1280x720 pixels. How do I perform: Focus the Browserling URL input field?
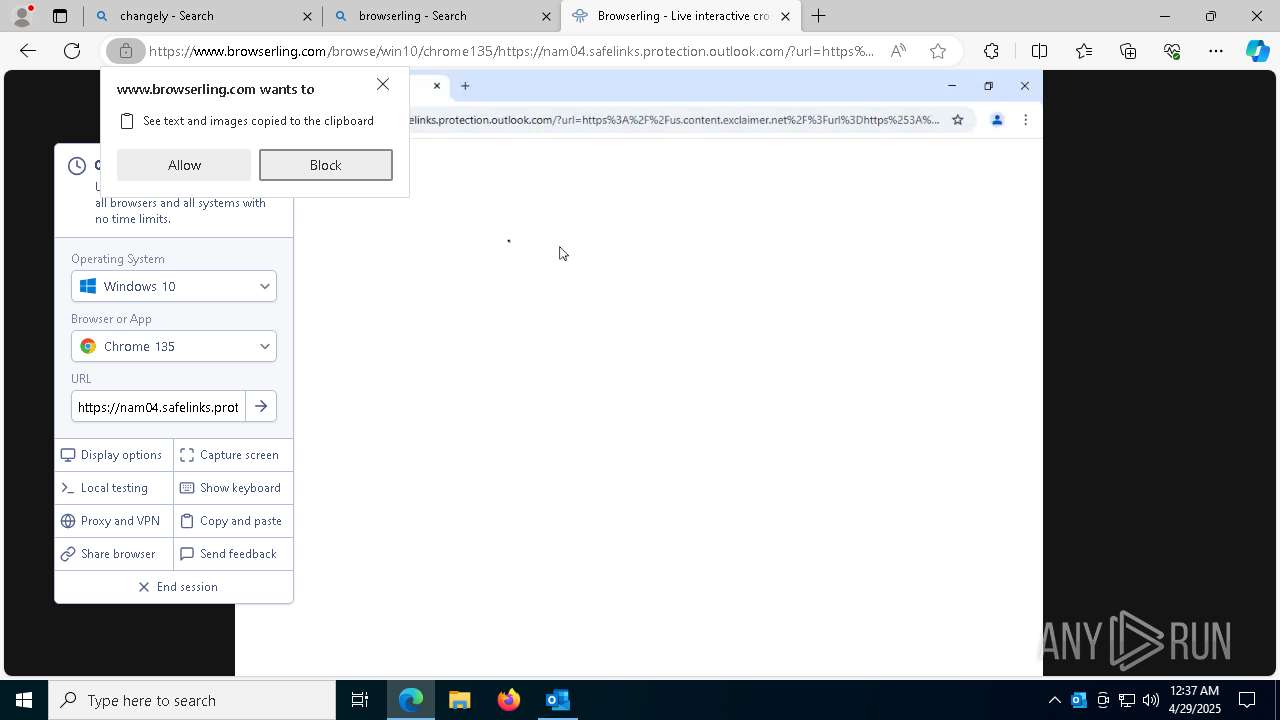coord(158,407)
